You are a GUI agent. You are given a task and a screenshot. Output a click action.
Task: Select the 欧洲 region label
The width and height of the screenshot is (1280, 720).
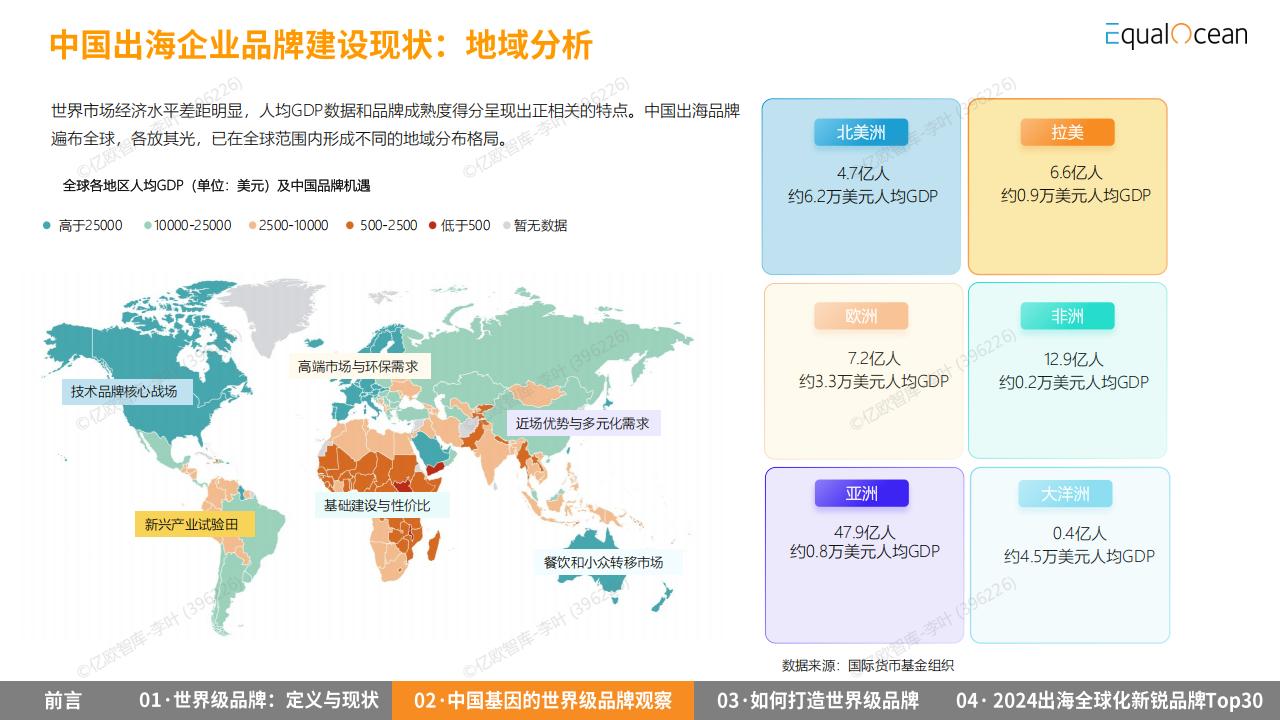(x=861, y=316)
